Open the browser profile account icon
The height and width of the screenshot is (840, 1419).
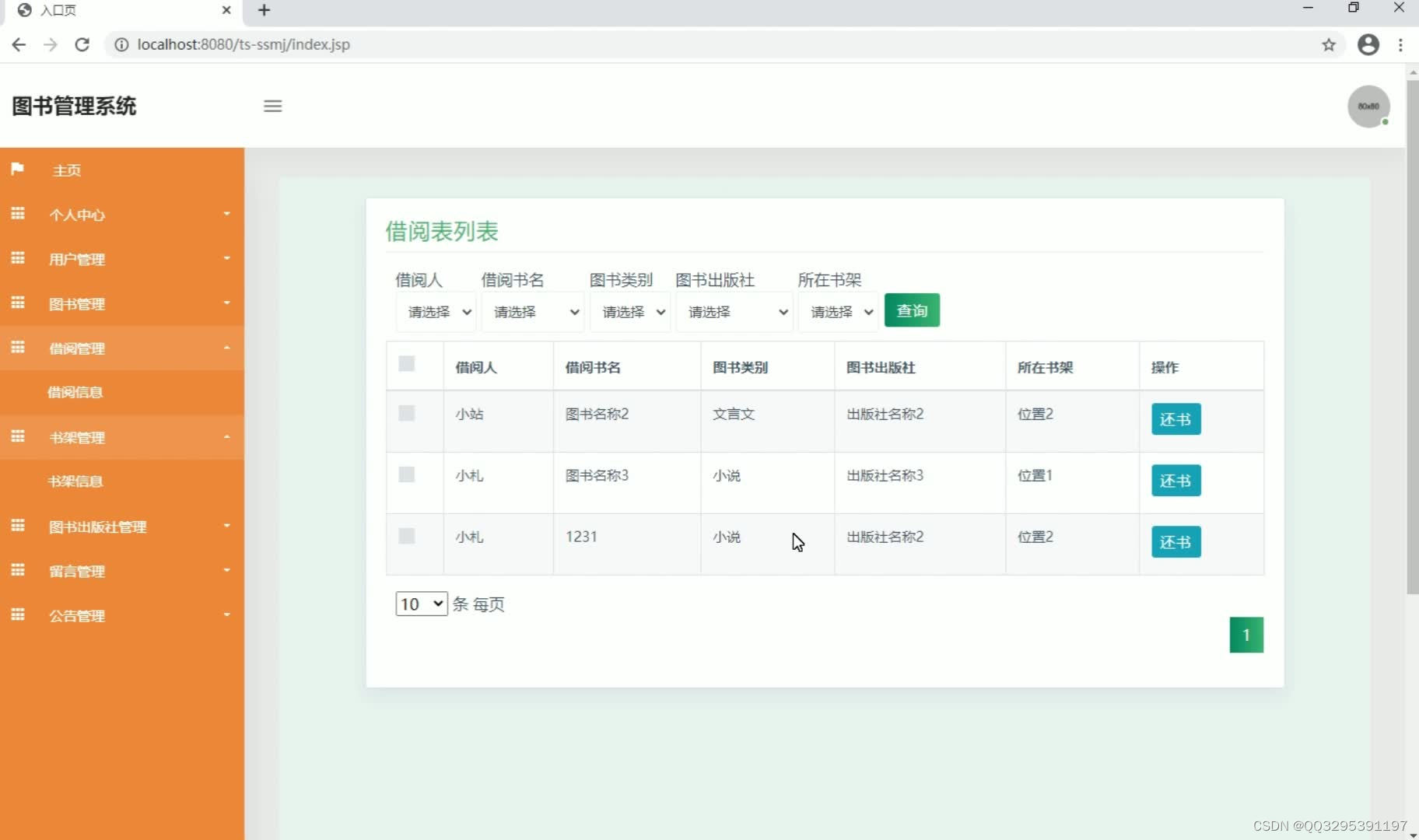[1368, 44]
